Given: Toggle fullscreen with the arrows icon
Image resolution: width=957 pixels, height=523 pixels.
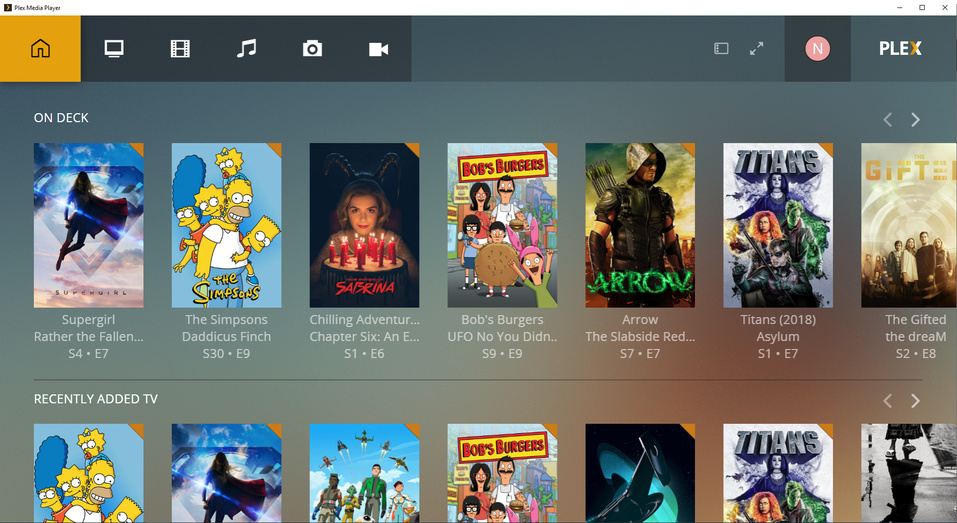Looking at the screenshot, I should [x=756, y=48].
